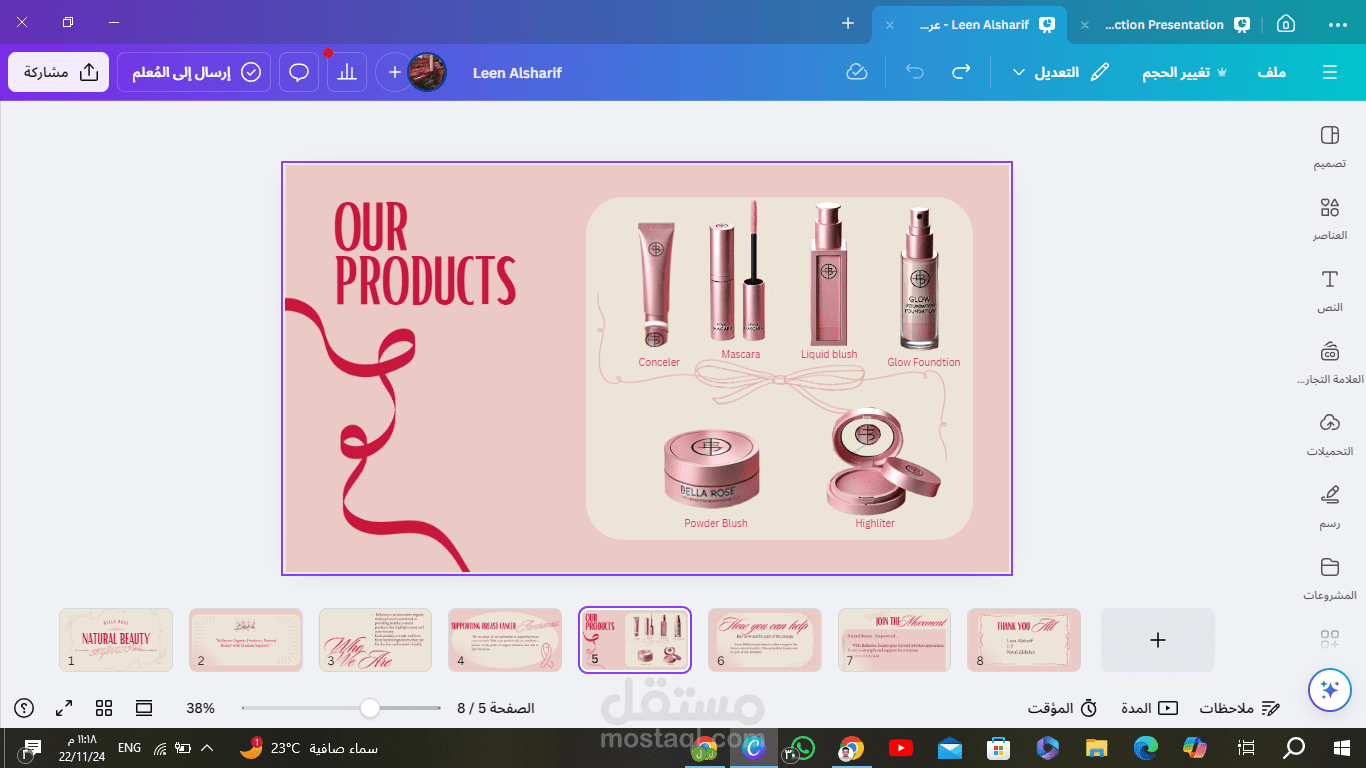Select the Conceler label on slide
This screenshot has height=768, width=1366.
(659, 363)
